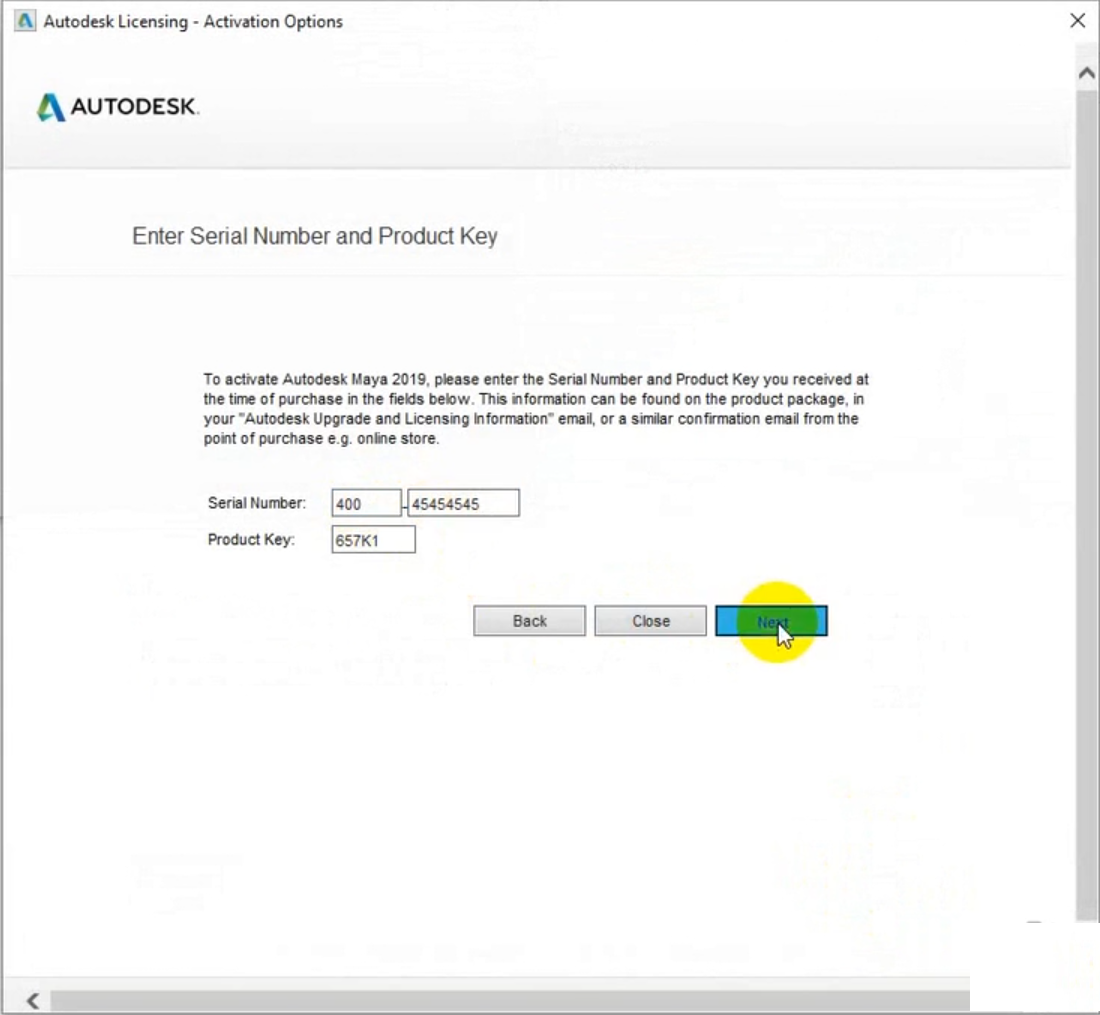Click the Autodesk icon in title bar
Viewport: 1100px width, 1015px height.
(x=25, y=21)
